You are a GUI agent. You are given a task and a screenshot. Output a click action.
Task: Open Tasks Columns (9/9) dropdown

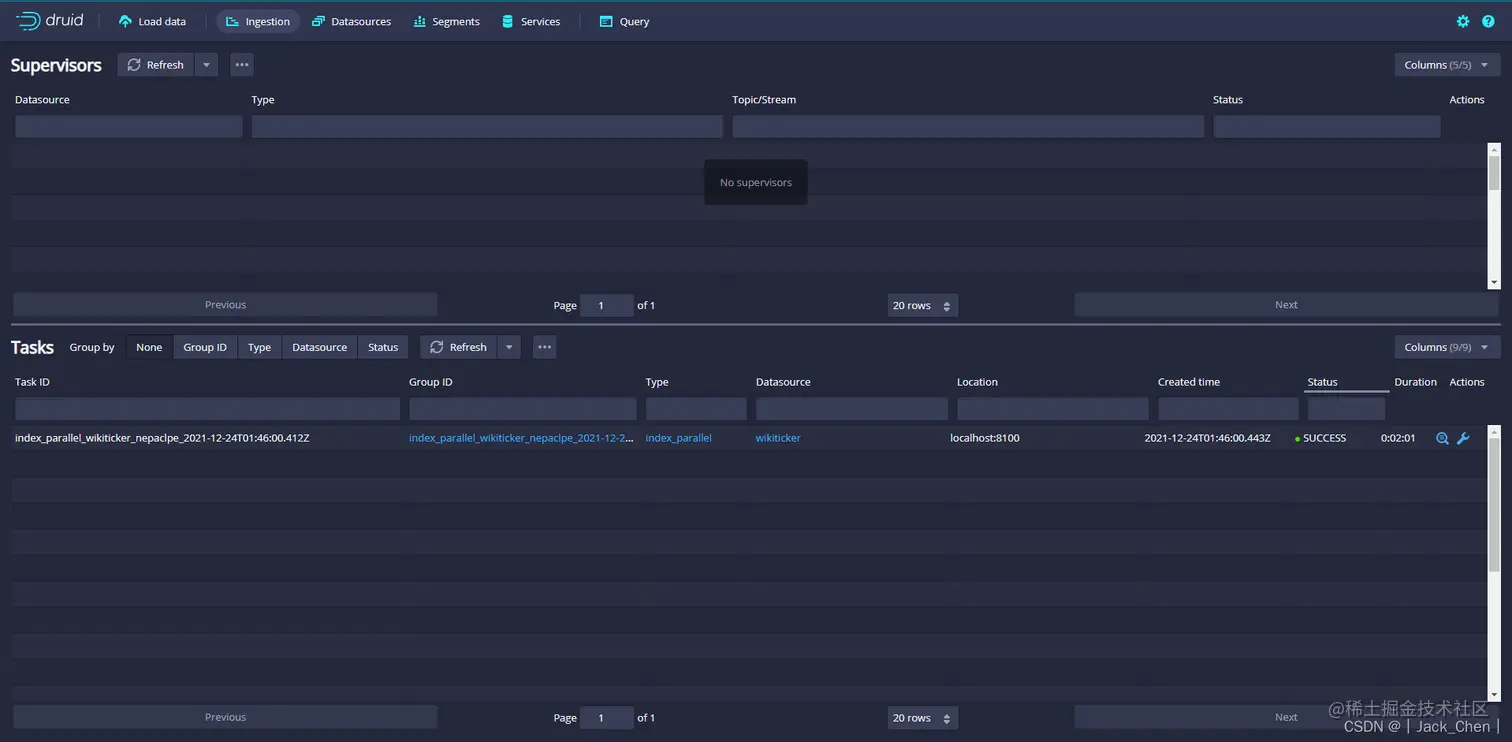pos(1447,347)
